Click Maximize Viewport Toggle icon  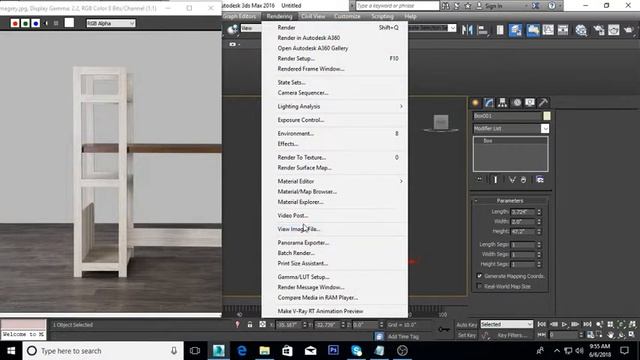(632, 335)
